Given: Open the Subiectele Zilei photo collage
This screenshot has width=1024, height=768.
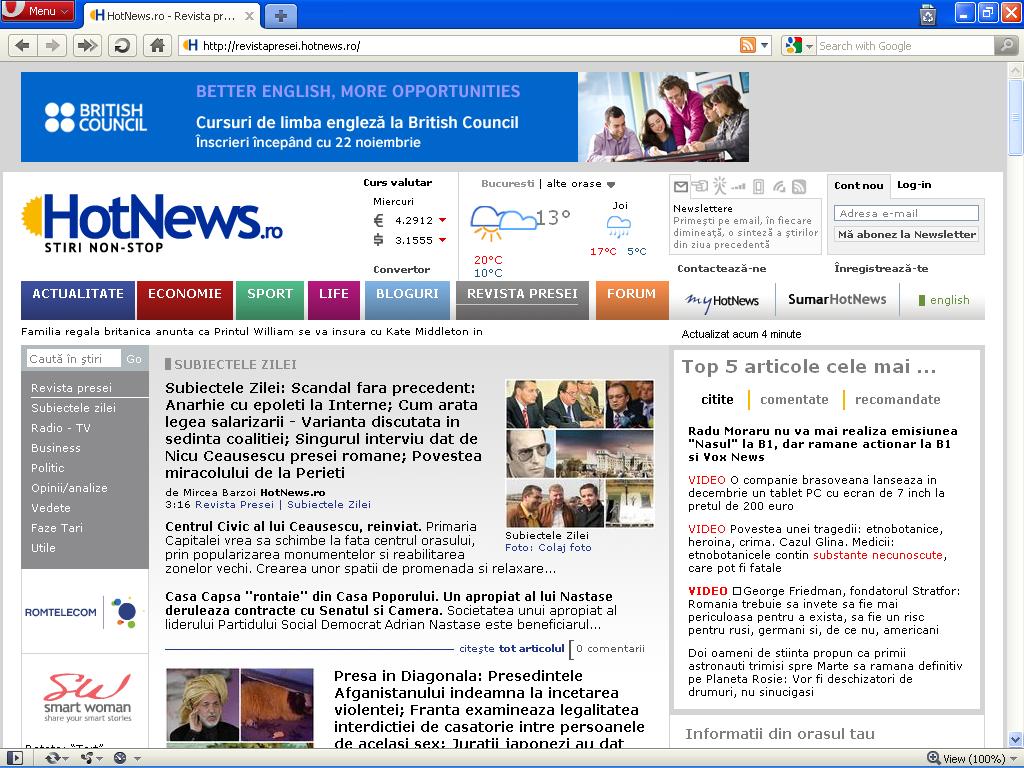Looking at the screenshot, I should coord(580,453).
